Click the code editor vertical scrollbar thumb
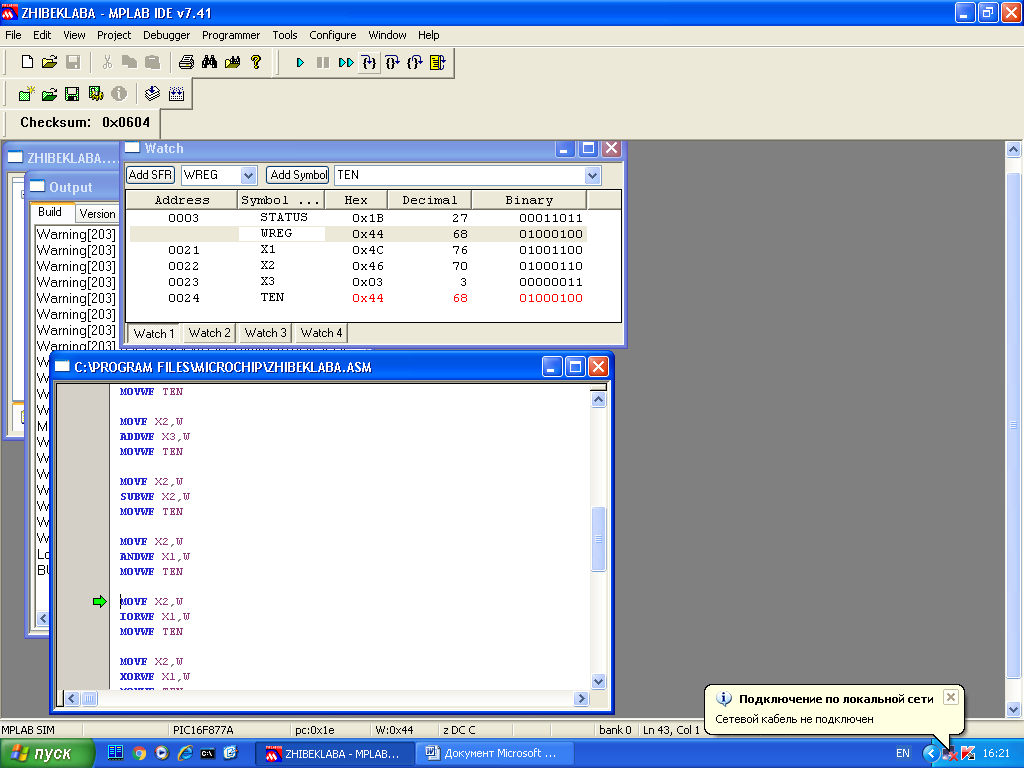The height and width of the screenshot is (768, 1024). 598,539
